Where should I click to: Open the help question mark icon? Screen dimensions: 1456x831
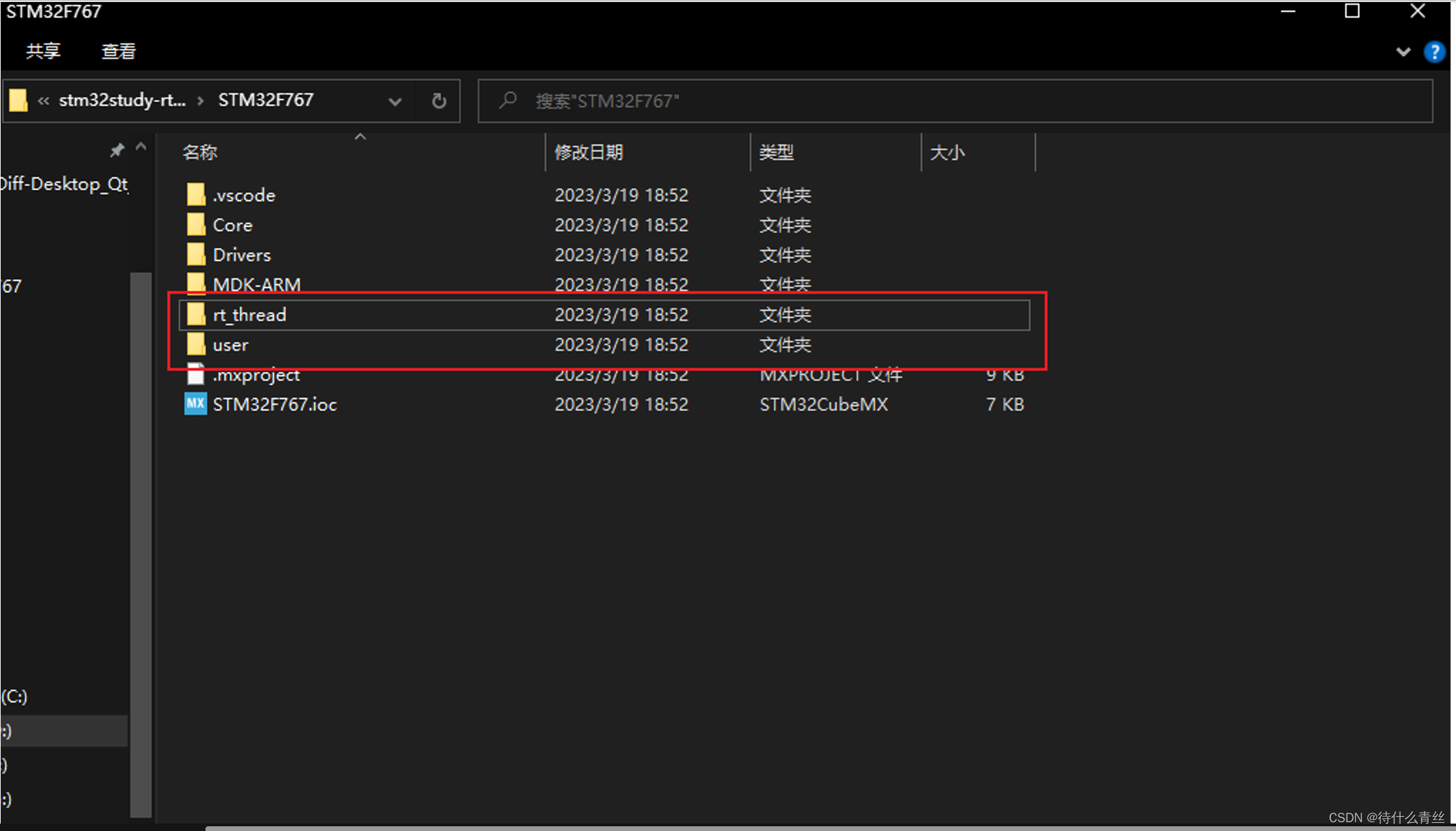tap(1434, 51)
